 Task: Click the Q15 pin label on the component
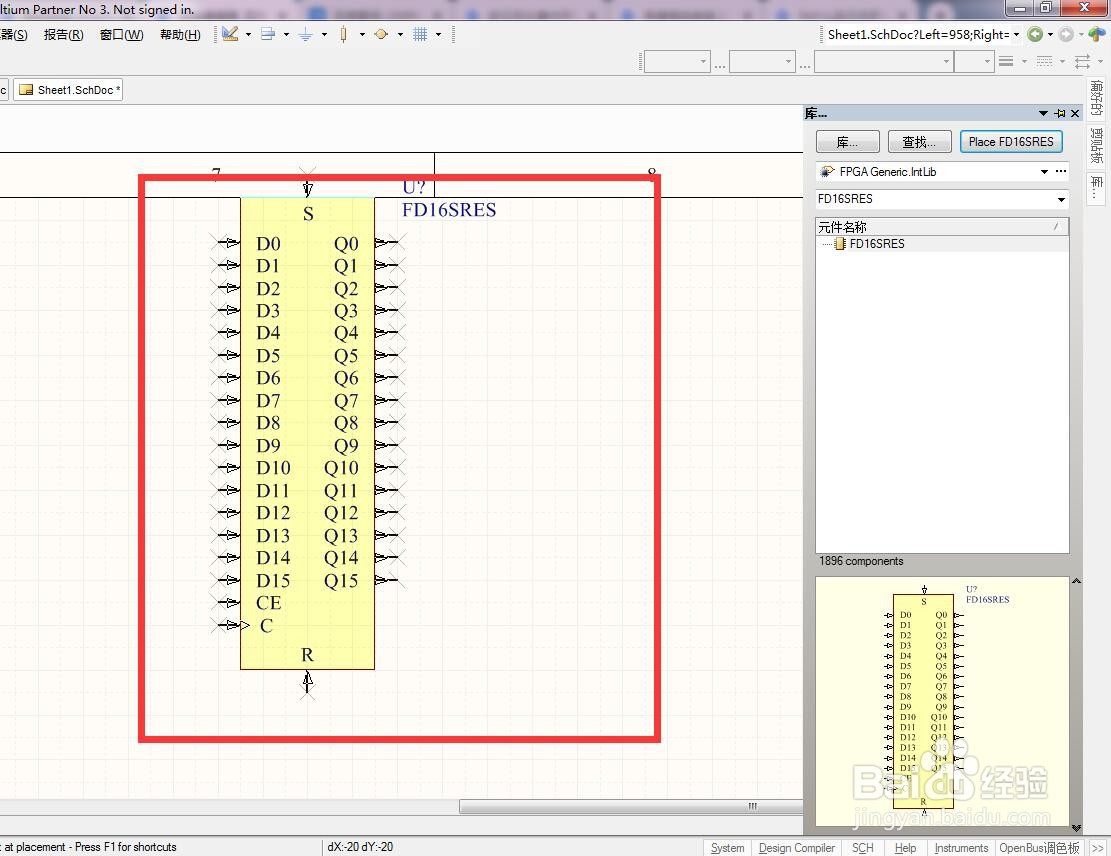click(342, 580)
